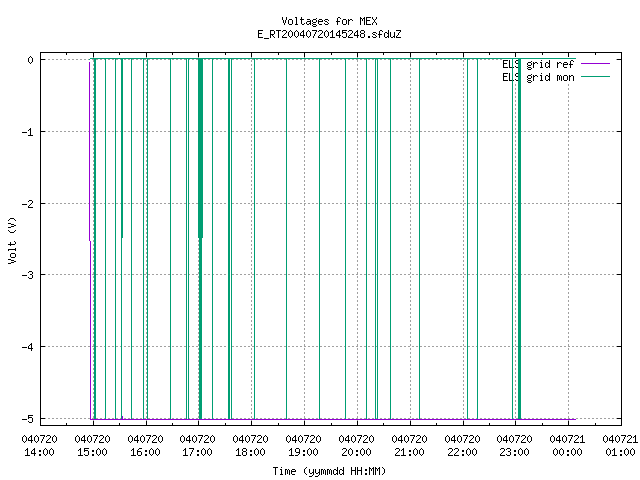The height and width of the screenshot is (480, 640).
Task: Click the y-axis tick label -2
Action: pyautogui.click(x=28, y=204)
